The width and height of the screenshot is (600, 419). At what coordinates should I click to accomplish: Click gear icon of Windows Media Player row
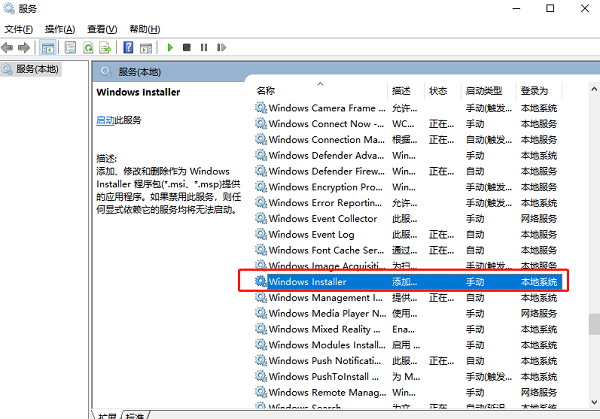point(261,313)
